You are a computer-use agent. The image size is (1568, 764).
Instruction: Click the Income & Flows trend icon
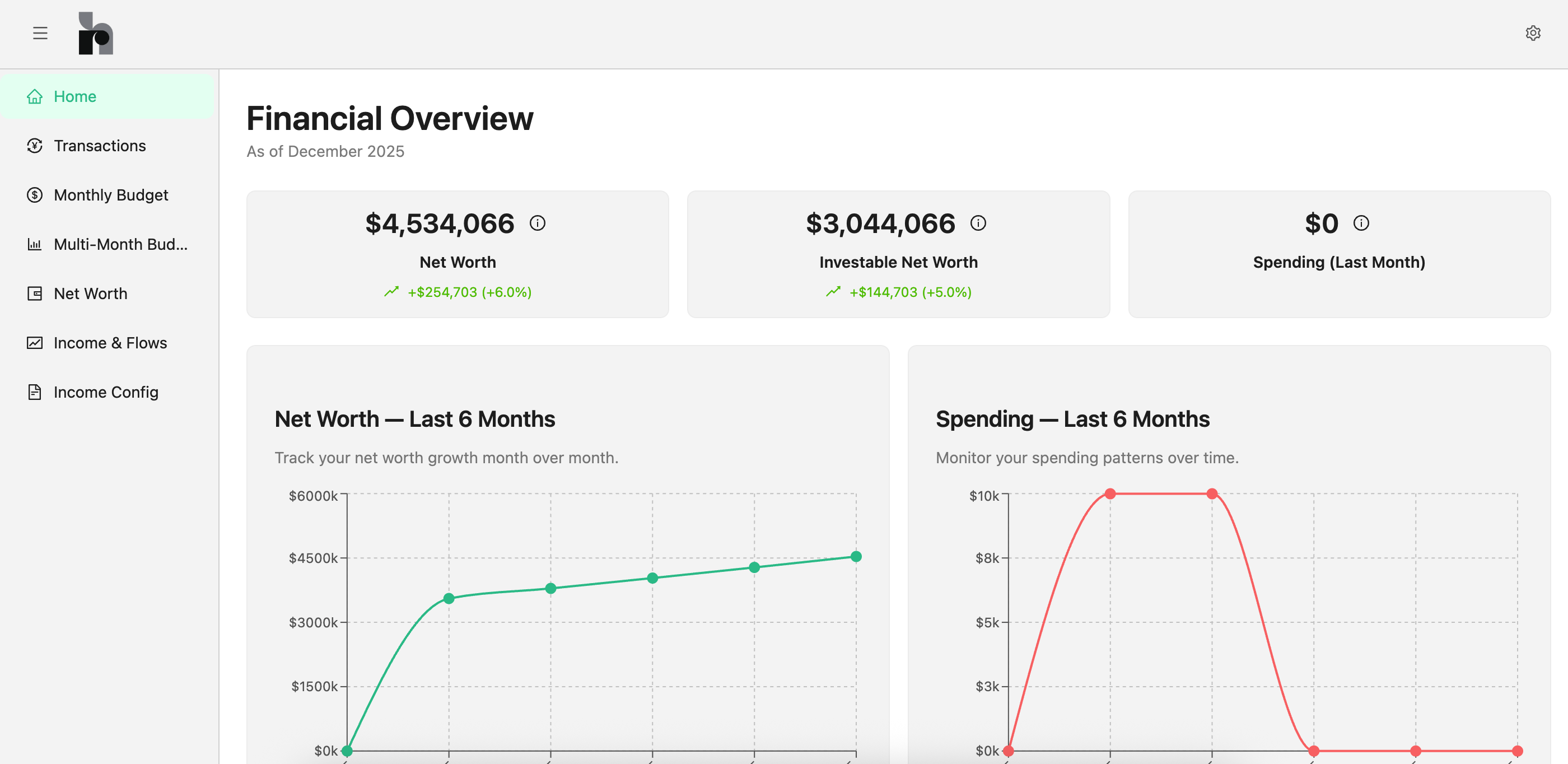point(35,343)
